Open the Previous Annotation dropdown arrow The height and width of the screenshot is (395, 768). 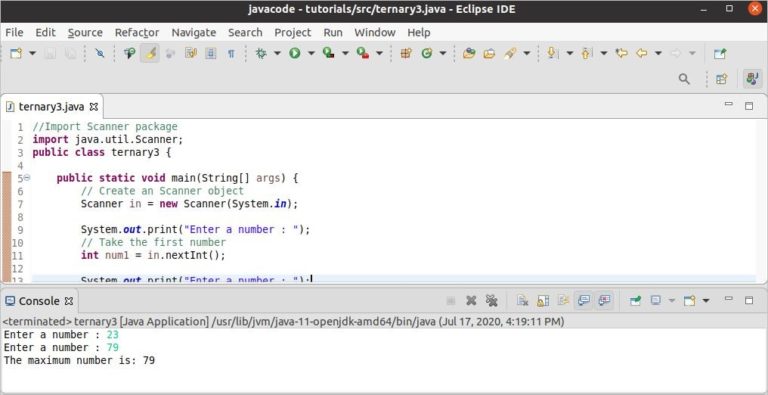604,53
